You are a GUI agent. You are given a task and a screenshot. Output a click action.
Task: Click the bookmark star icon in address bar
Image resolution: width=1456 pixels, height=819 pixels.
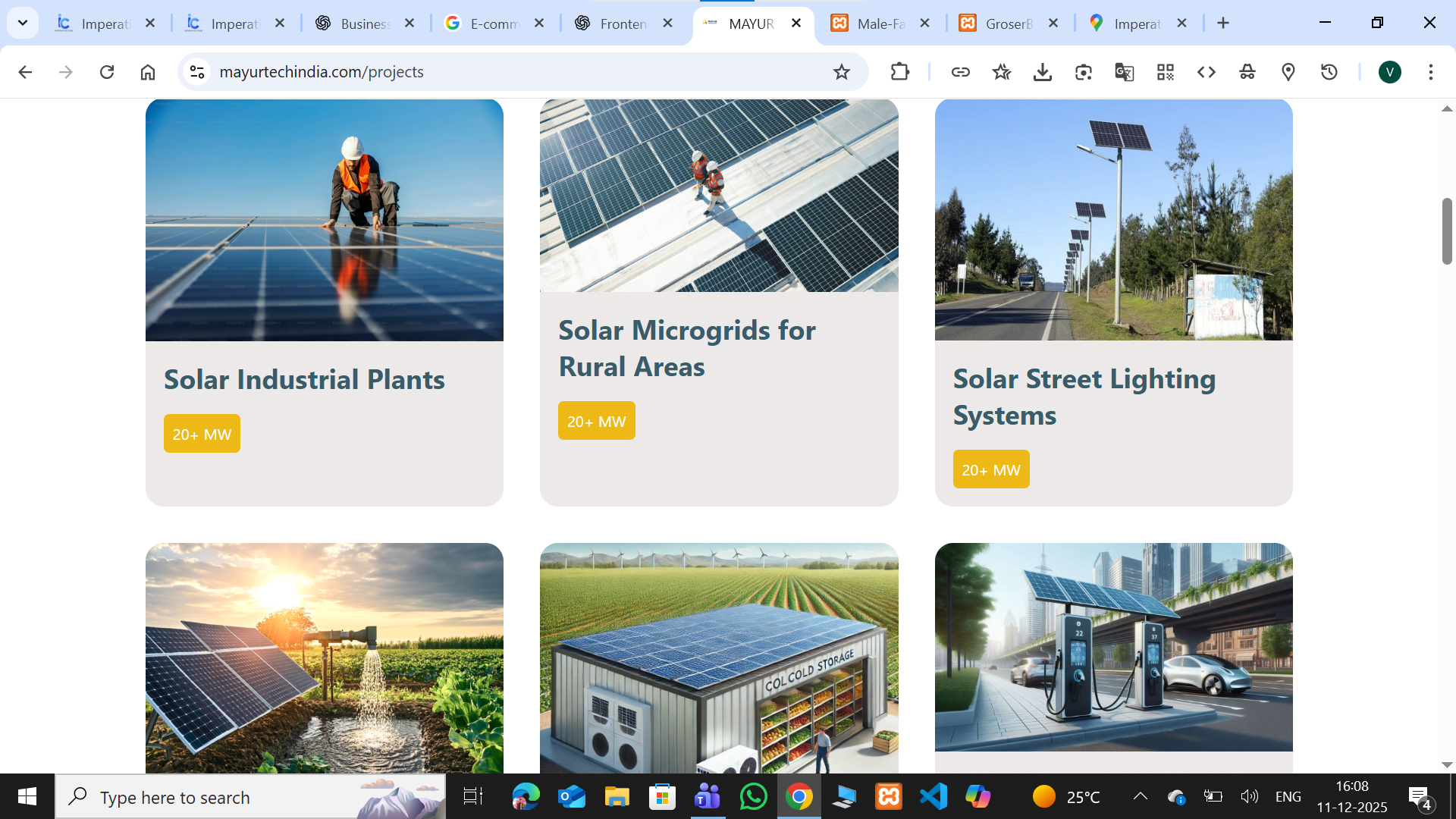click(x=841, y=72)
